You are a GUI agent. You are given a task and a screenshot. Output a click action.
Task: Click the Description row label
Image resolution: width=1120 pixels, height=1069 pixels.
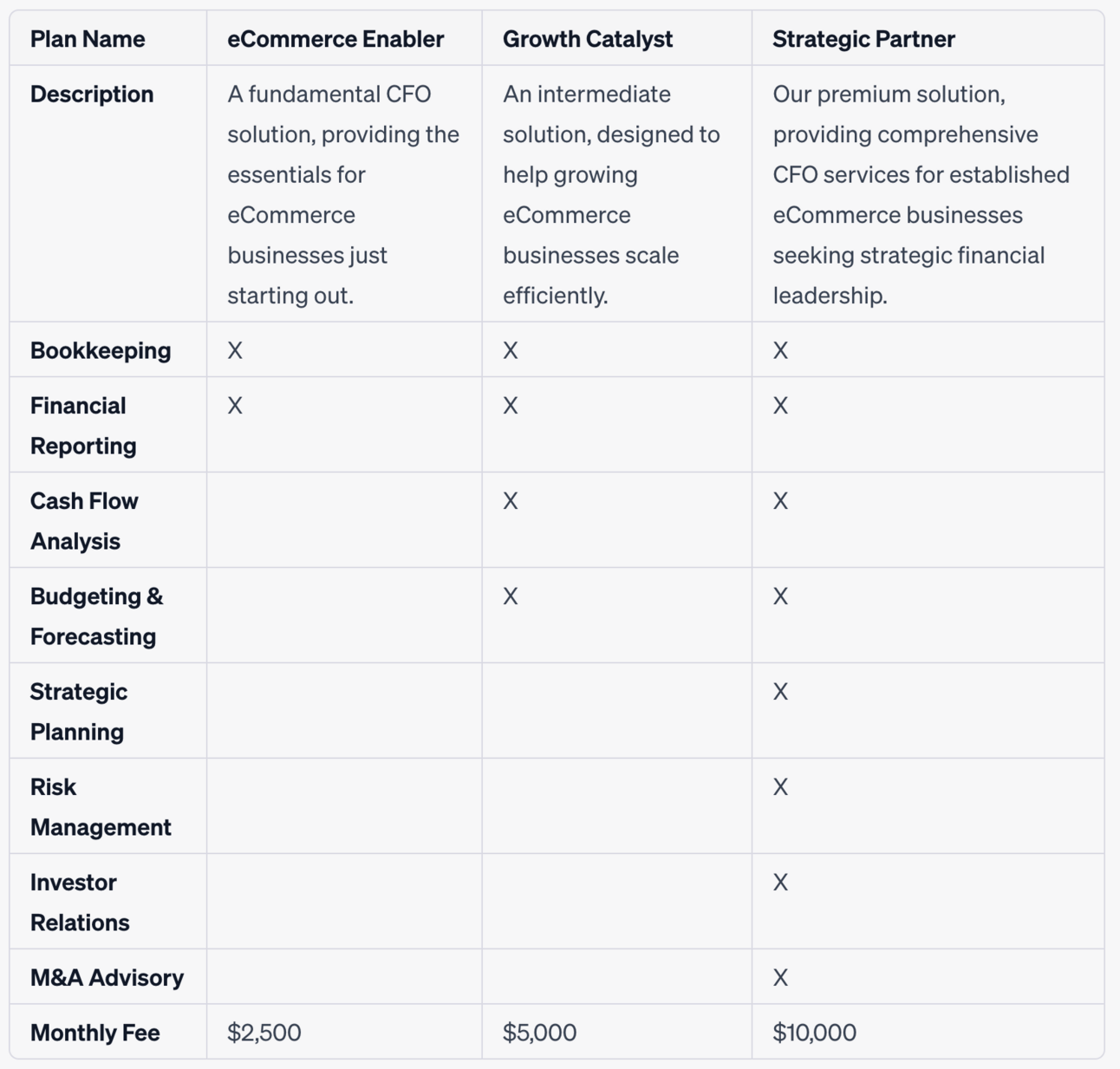click(92, 95)
